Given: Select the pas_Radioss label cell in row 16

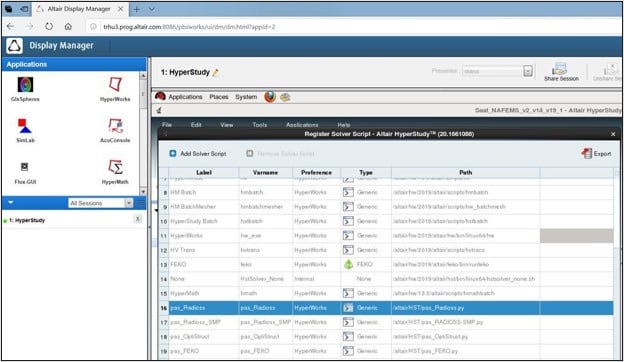Looking at the screenshot, I should (x=204, y=308).
